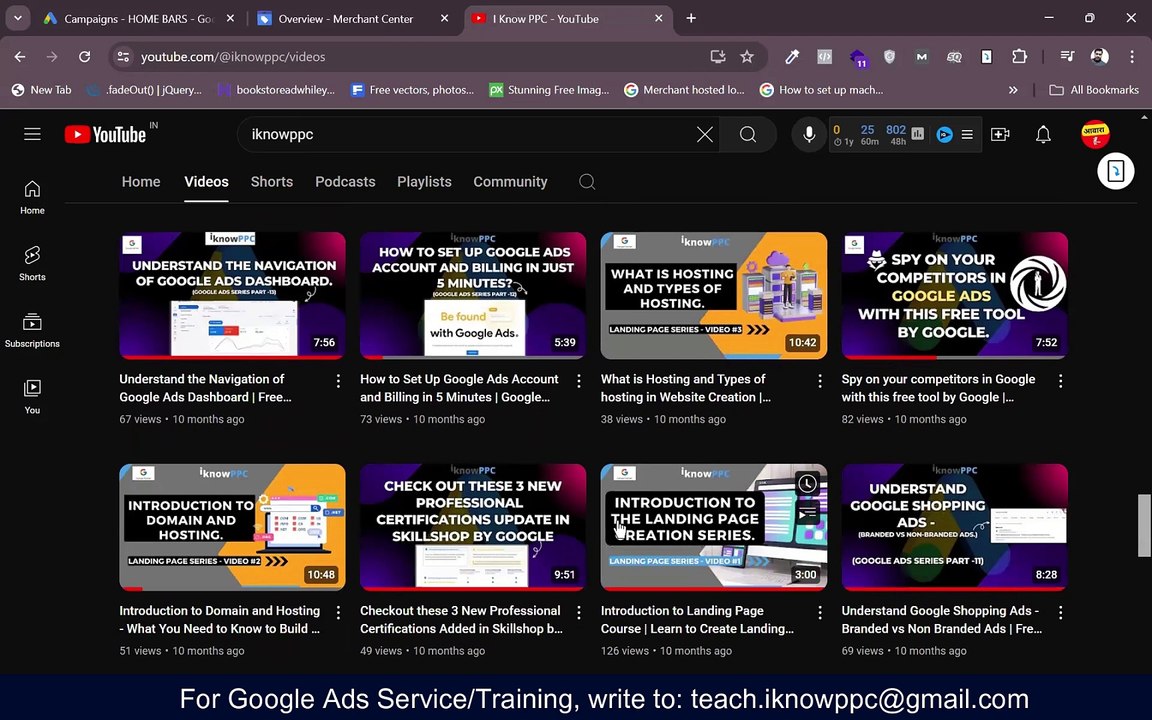The width and height of the screenshot is (1152, 720).
Task: Open Merchant hosted bookmark
Action: 684,90
